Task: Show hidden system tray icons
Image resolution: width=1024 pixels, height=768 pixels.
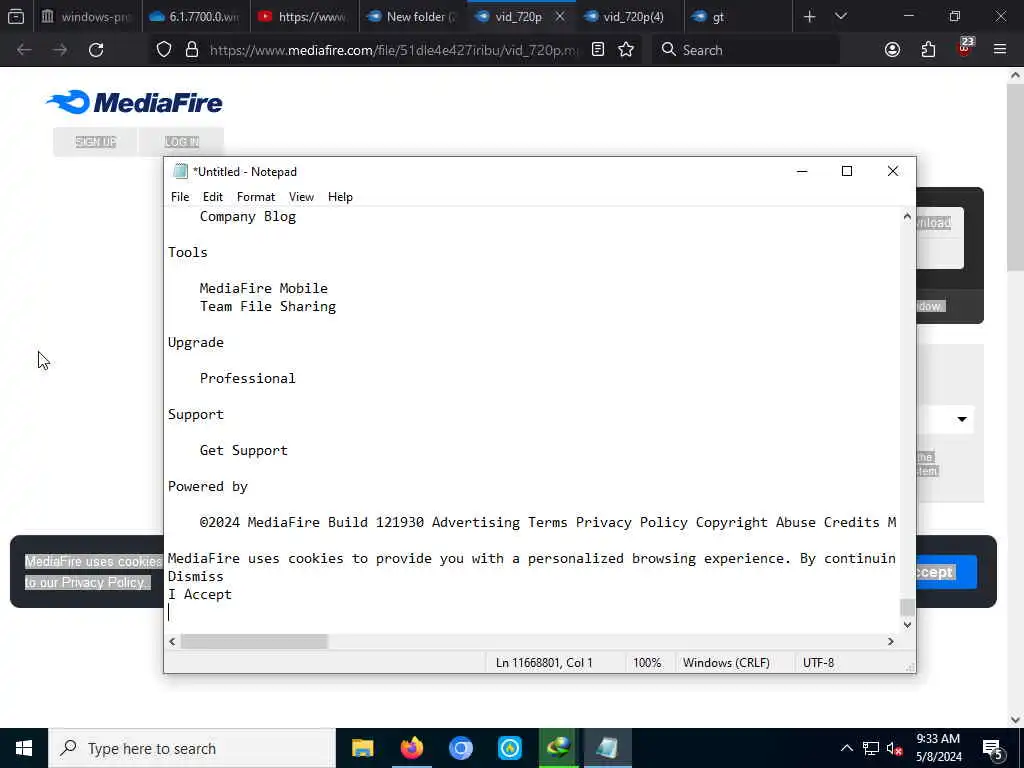Action: [x=846, y=748]
